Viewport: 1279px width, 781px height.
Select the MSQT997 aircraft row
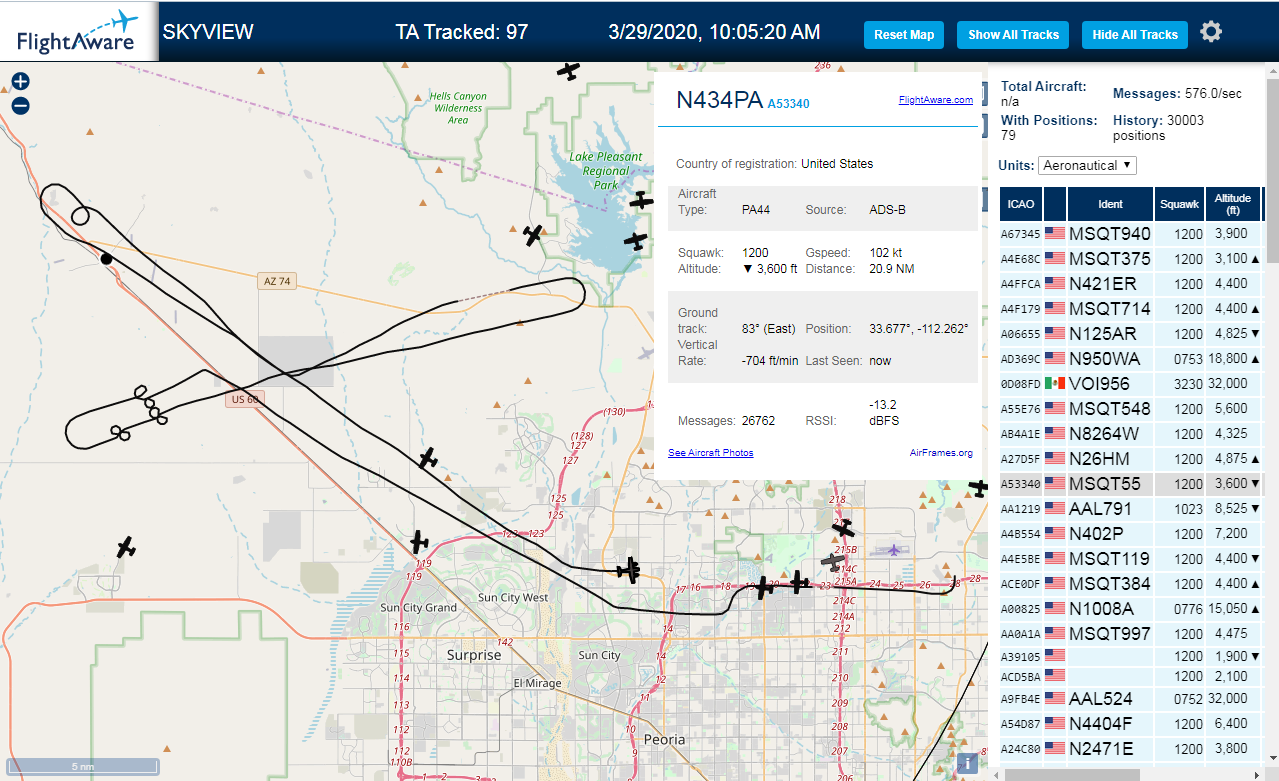(x=1131, y=634)
